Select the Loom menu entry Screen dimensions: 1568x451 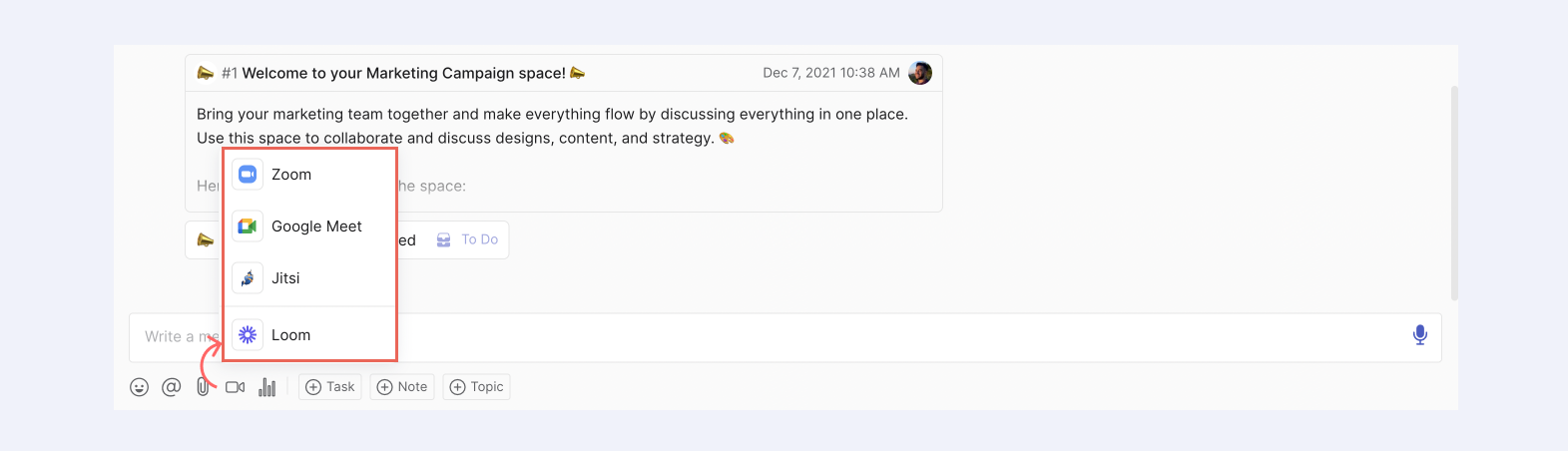(x=290, y=335)
